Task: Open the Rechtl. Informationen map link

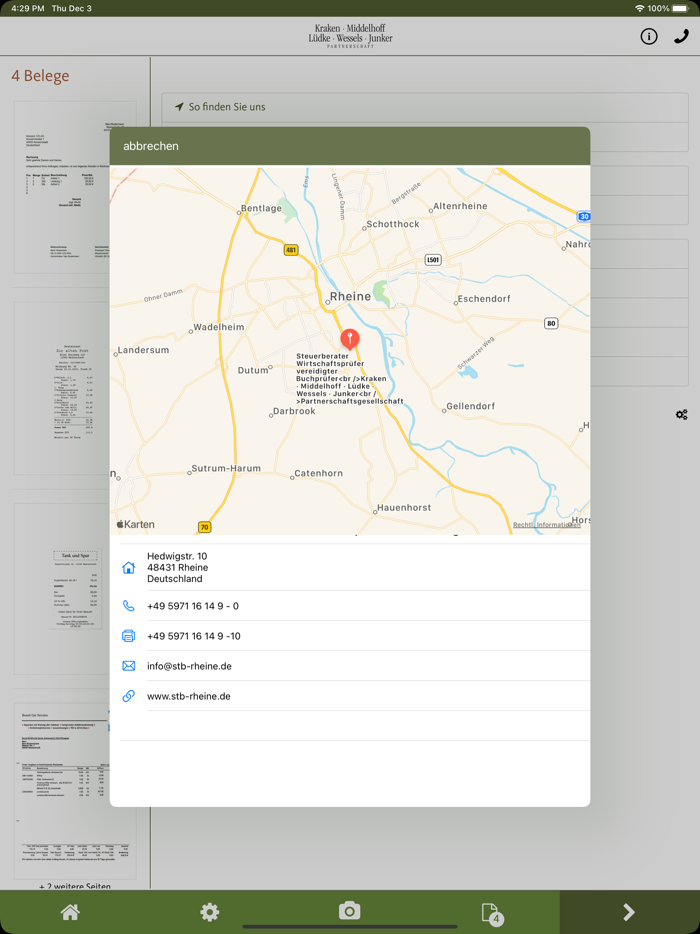Action: [546, 525]
